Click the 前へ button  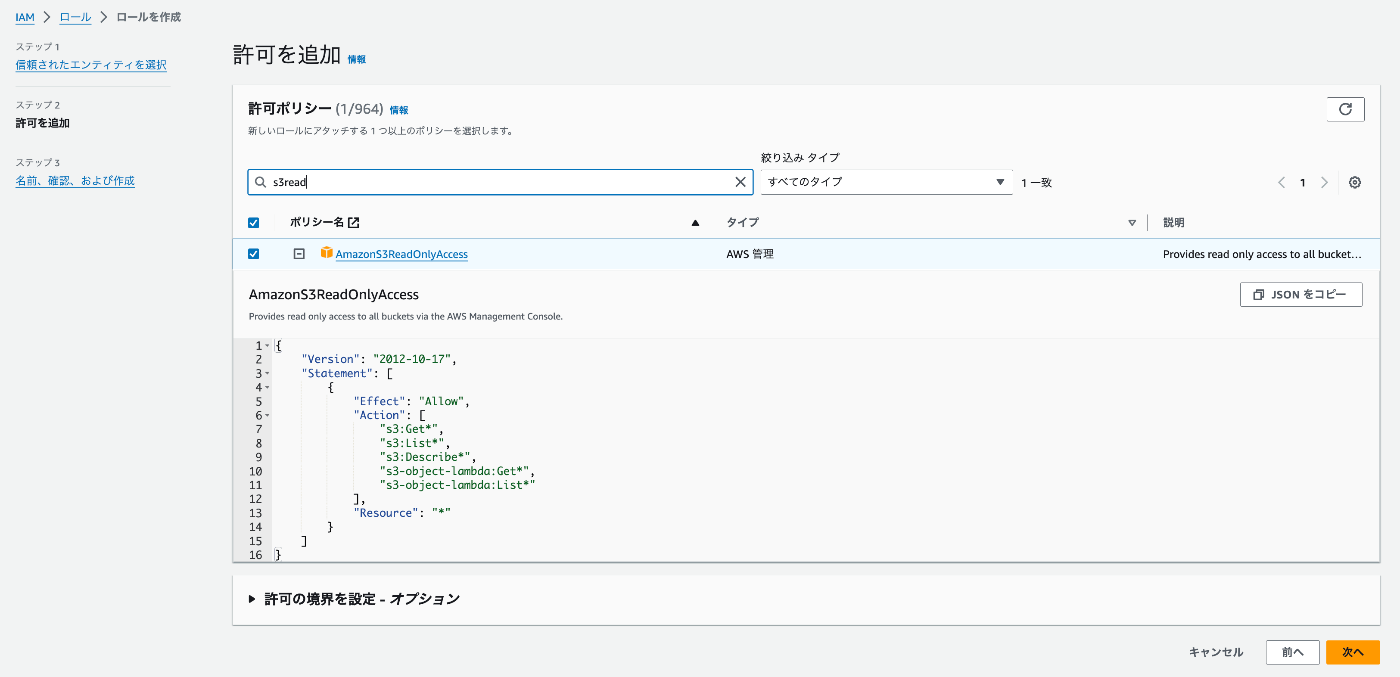1292,652
